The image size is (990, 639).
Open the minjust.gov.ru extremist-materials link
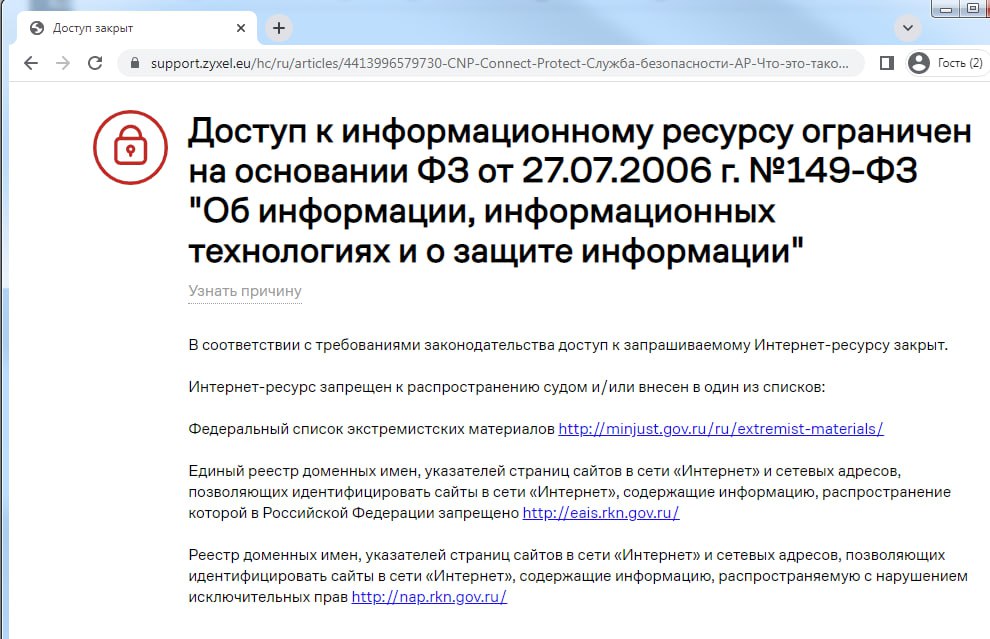(x=720, y=429)
